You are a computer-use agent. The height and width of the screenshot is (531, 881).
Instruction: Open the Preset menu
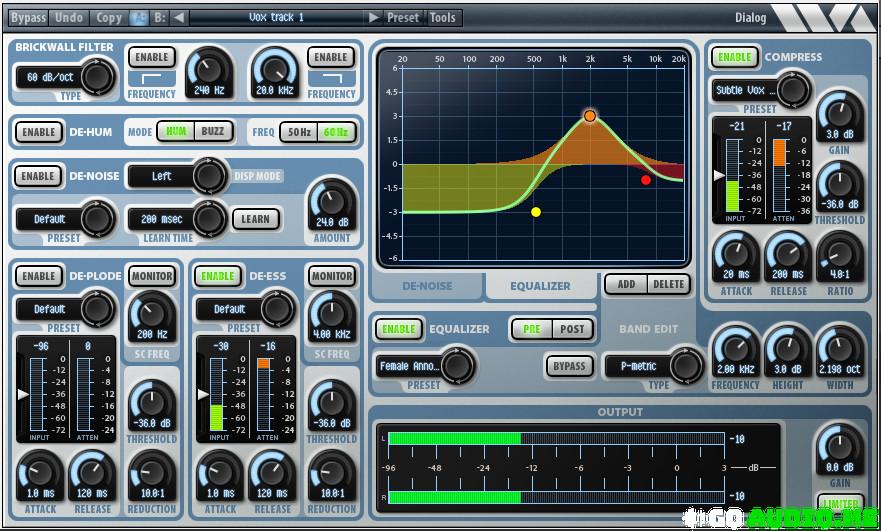[403, 17]
